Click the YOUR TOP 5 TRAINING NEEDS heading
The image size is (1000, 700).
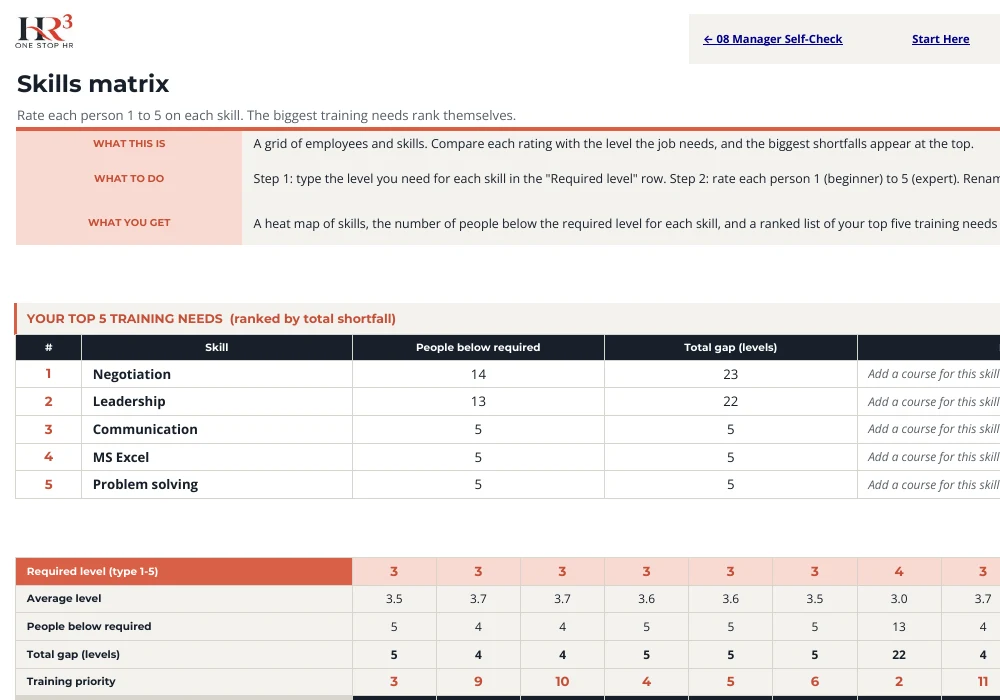pyautogui.click(x=211, y=319)
